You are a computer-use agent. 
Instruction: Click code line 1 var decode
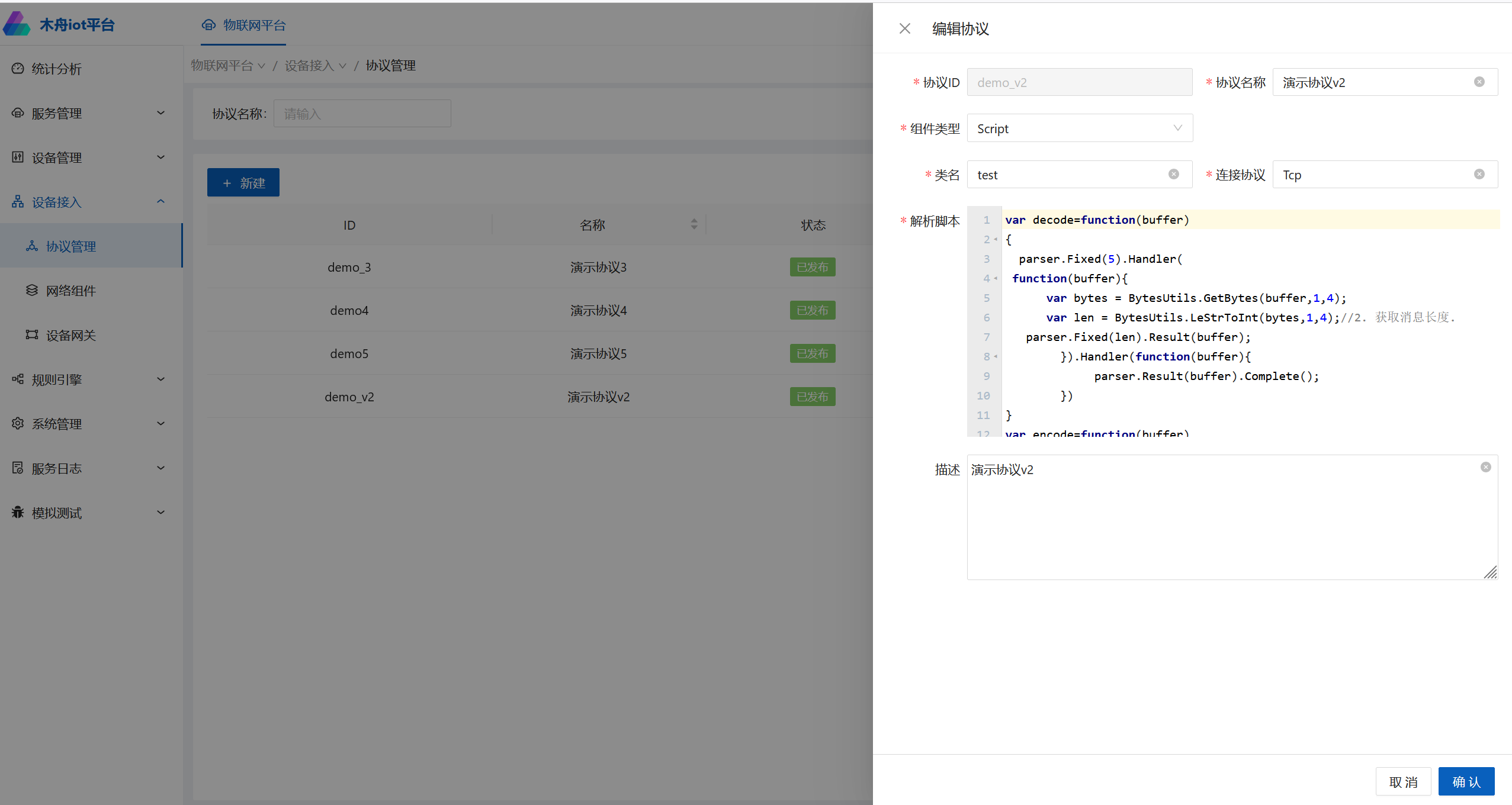[1097, 220]
